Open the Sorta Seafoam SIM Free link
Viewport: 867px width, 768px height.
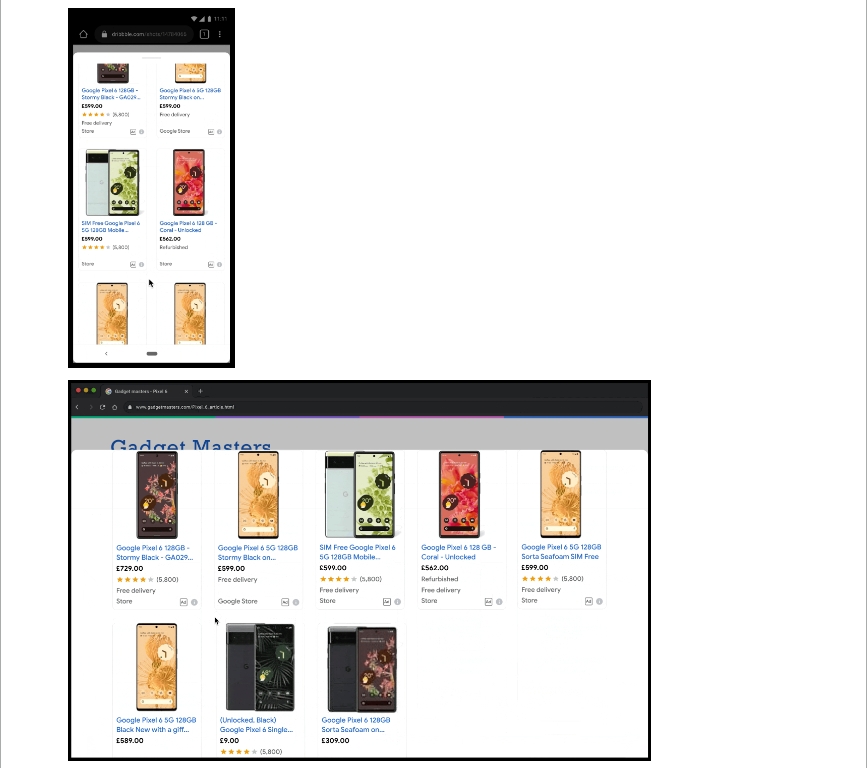tap(561, 551)
